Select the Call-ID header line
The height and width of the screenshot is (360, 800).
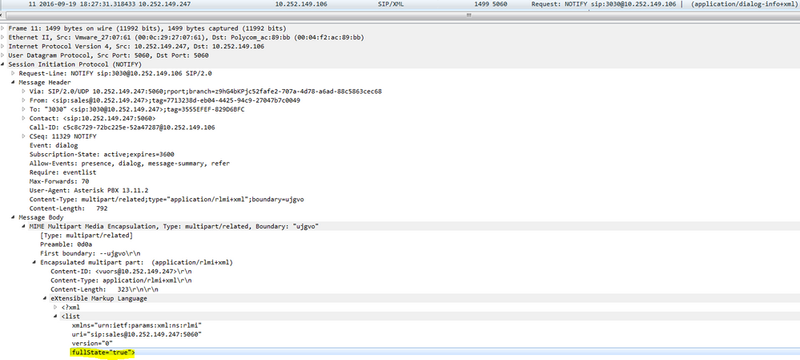click(122, 127)
